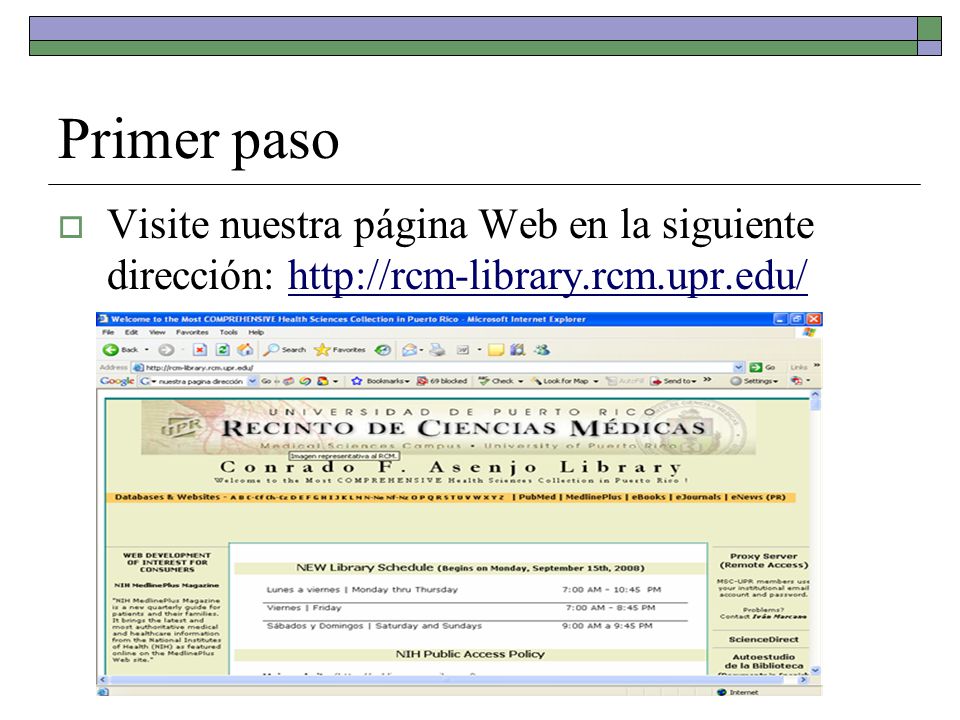960x720 pixels.
Task: Open the Tools menu
Action: [228, 332]
